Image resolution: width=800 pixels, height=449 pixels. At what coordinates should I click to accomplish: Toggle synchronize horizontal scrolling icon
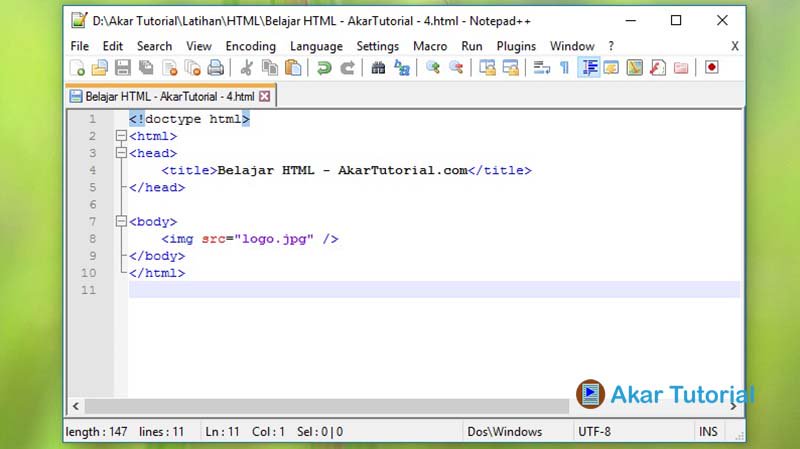tap(511, 68)
